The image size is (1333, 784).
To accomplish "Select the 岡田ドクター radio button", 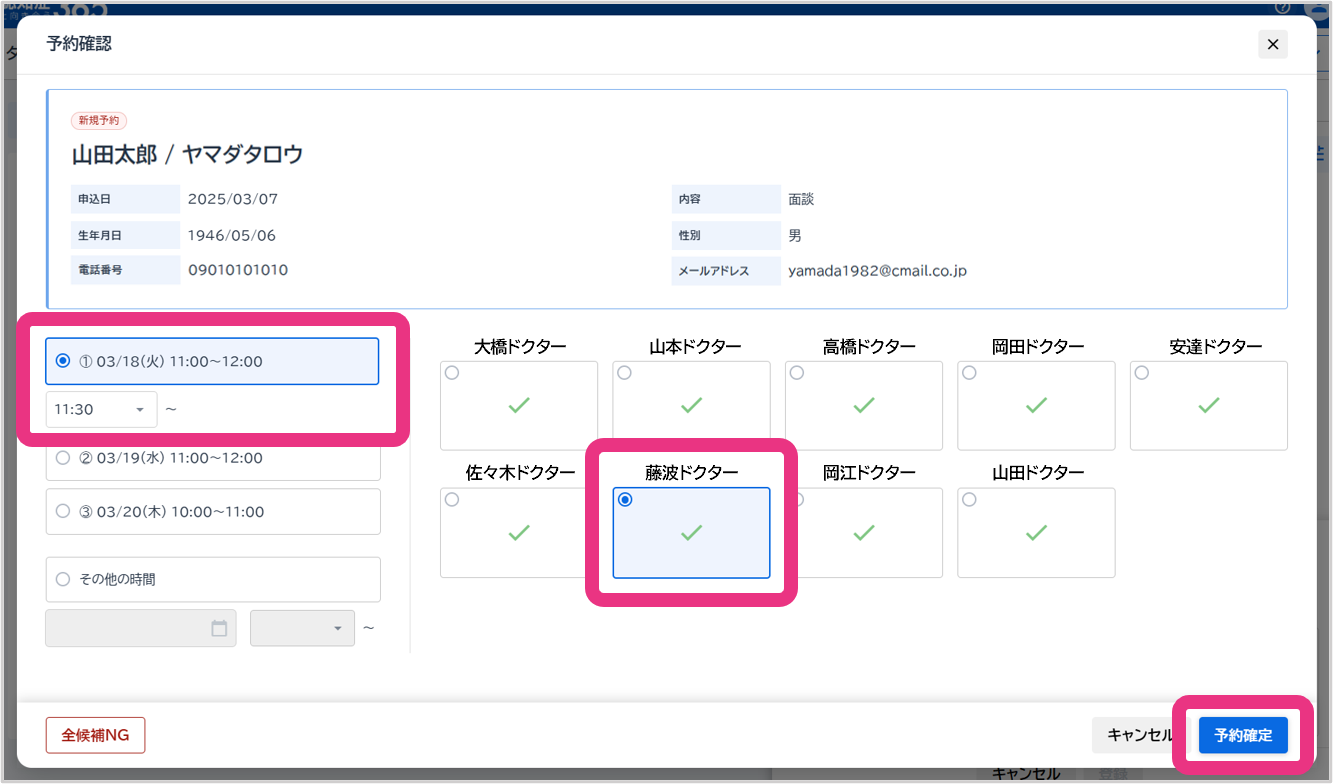I will coord(969,373).
